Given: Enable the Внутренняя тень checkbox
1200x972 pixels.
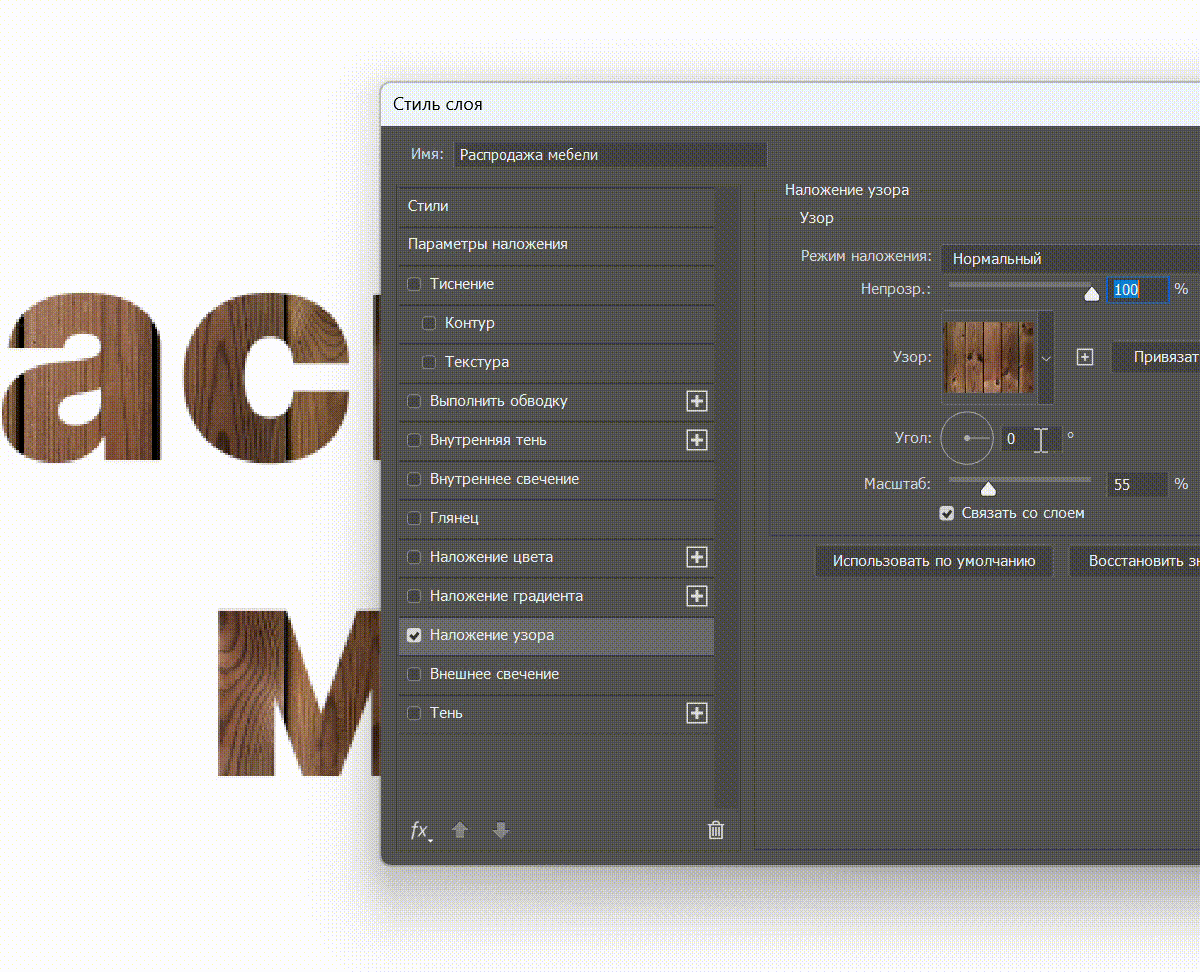Looking at the screenshot, I should pos(415,440).
